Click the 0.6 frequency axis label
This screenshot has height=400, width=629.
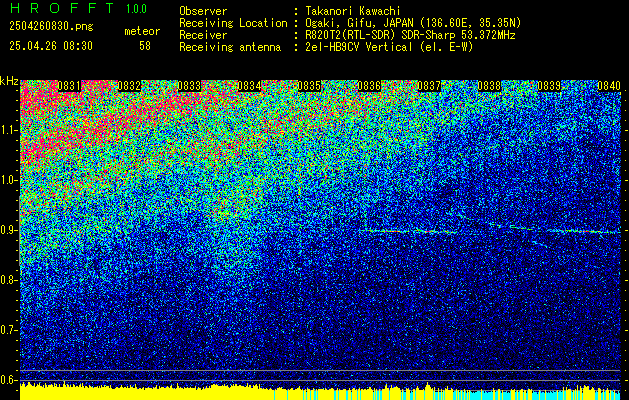tap(8, 380)
